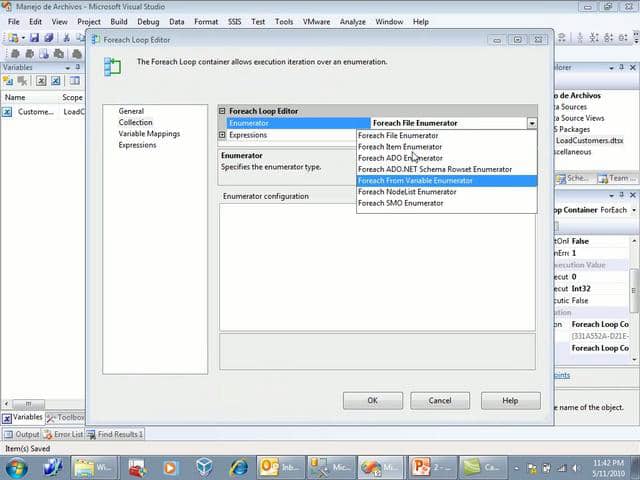Open the Output tab
640x480 pixels.
click(x=22, y=434)
